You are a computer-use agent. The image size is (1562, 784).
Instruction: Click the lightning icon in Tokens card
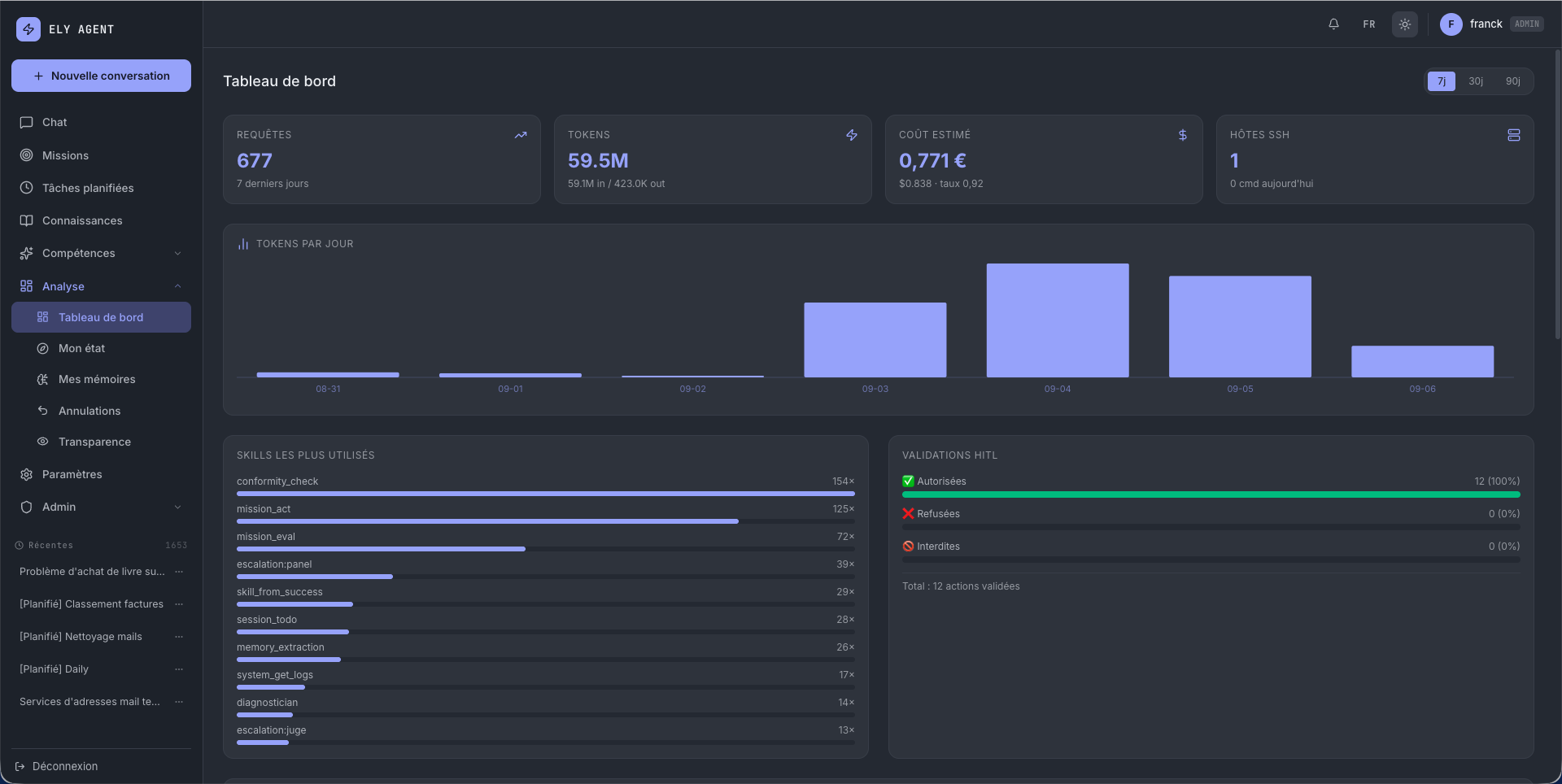(x=852, y=135)
